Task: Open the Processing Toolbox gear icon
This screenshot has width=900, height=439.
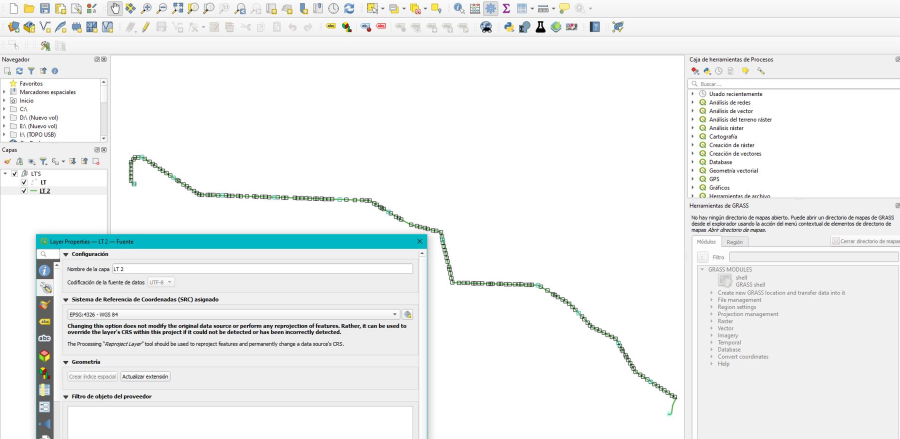Action: pos(491,8)
